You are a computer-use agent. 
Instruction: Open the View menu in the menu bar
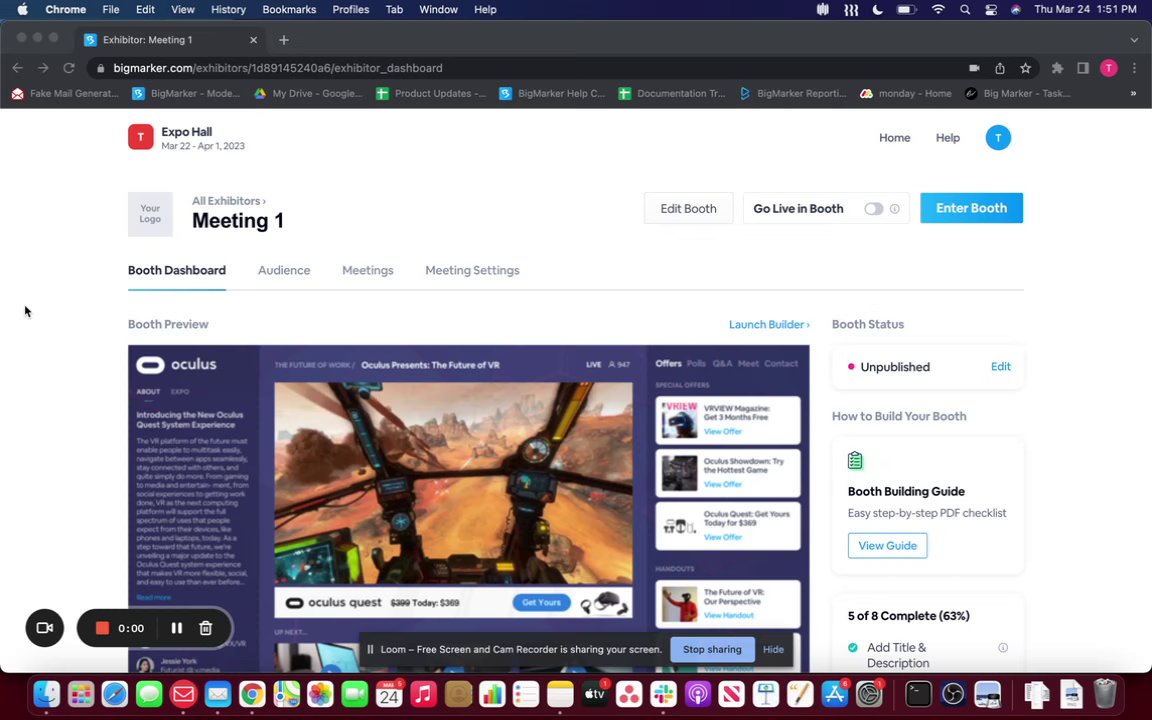pyautogui.click(x=182, y=10)
